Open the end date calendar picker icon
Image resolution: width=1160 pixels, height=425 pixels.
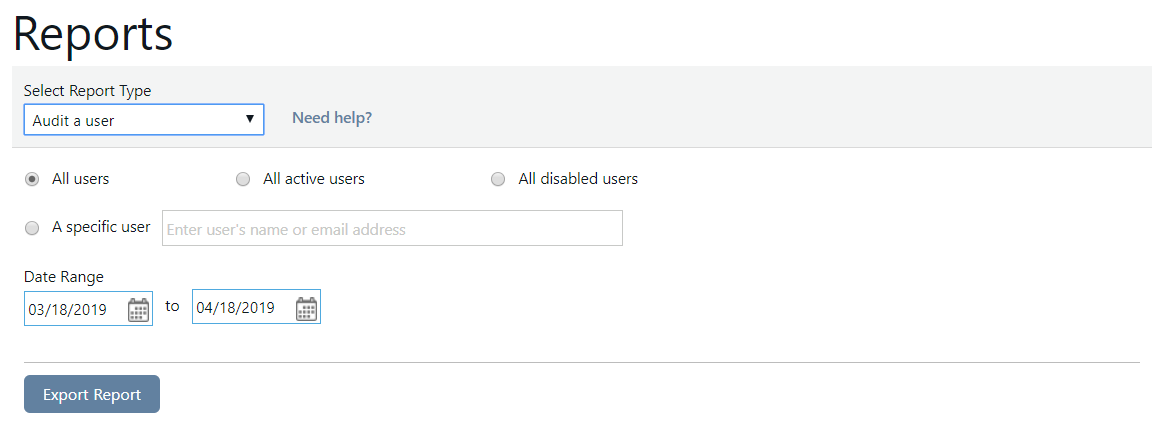(306, 309)
